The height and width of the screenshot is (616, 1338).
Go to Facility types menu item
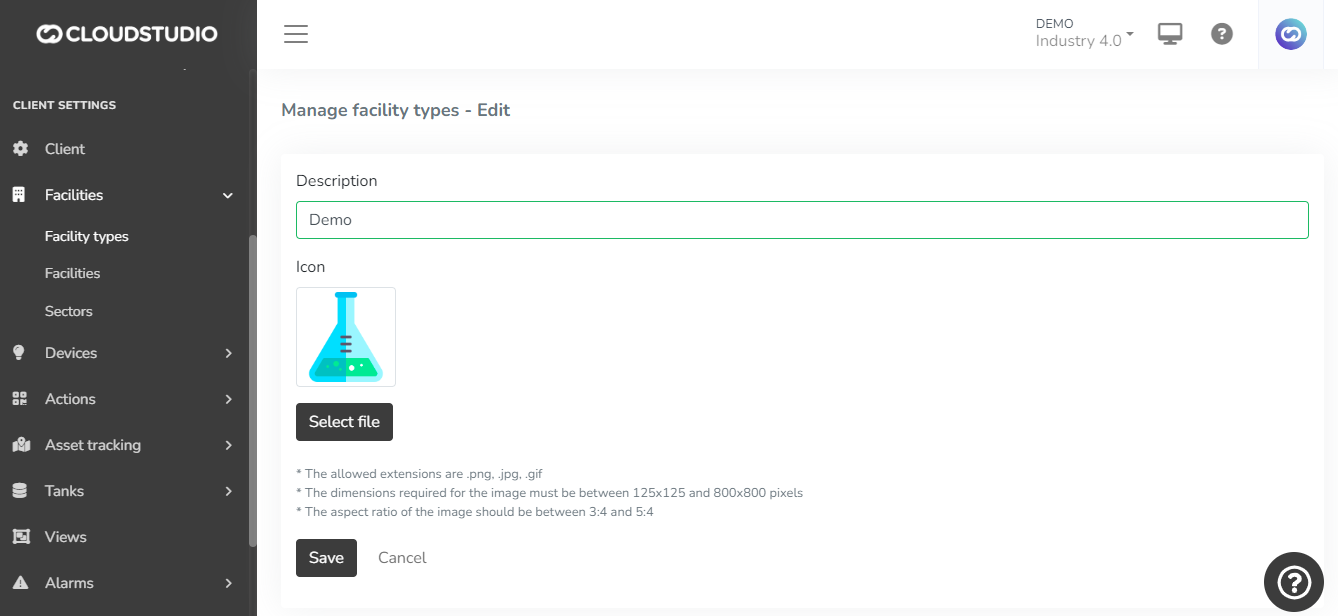click(x=87, y=237)
